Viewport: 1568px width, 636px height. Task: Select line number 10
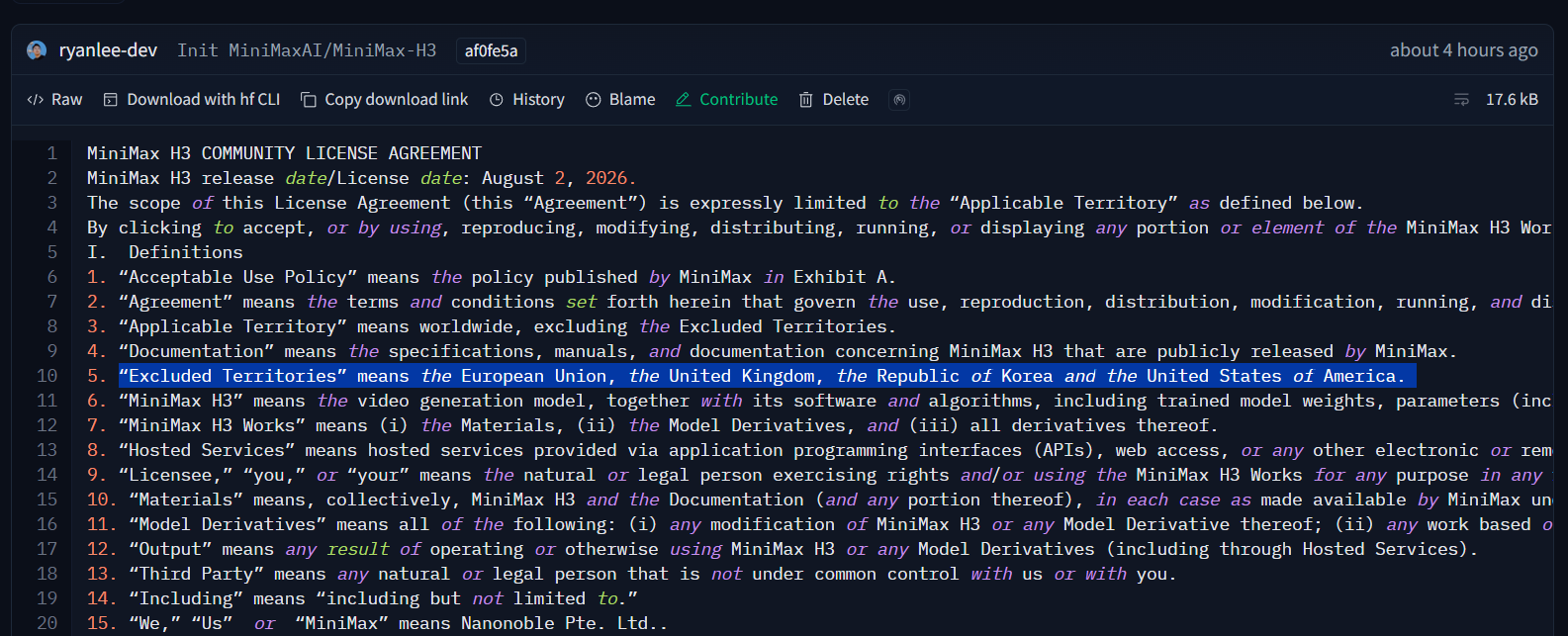pos(46,376)
